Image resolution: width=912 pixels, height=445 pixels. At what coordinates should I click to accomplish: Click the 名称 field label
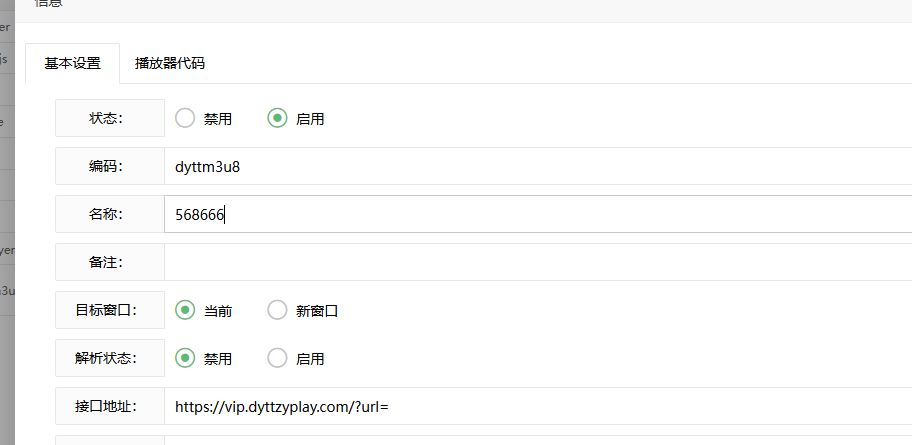pos(109,214)
